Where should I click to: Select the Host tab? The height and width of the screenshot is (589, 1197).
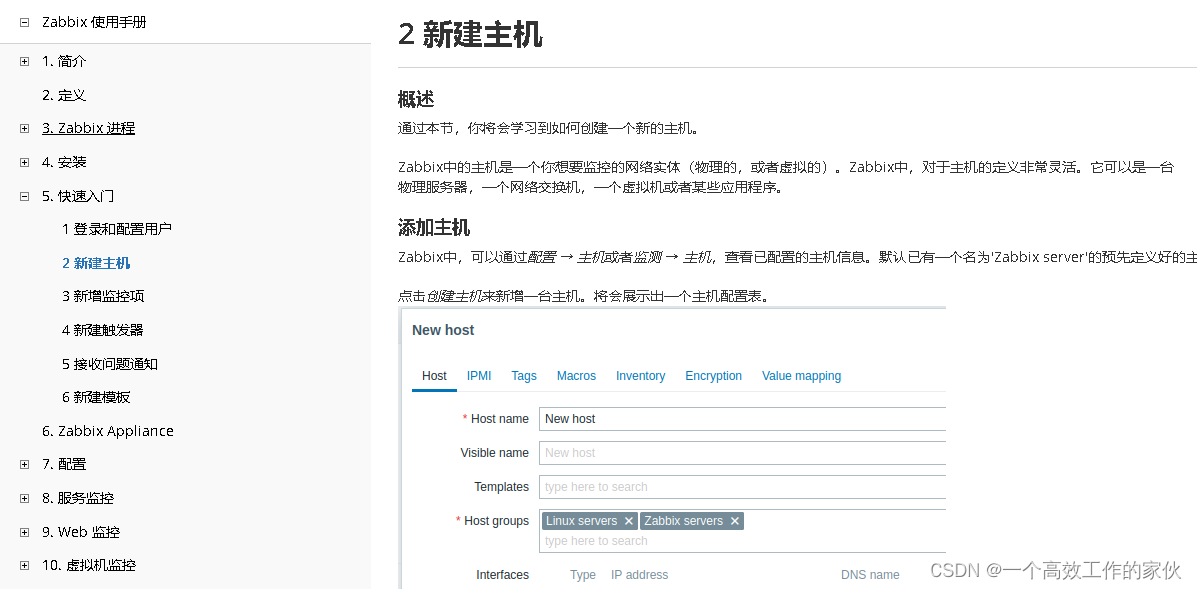(x=434, y=375)
